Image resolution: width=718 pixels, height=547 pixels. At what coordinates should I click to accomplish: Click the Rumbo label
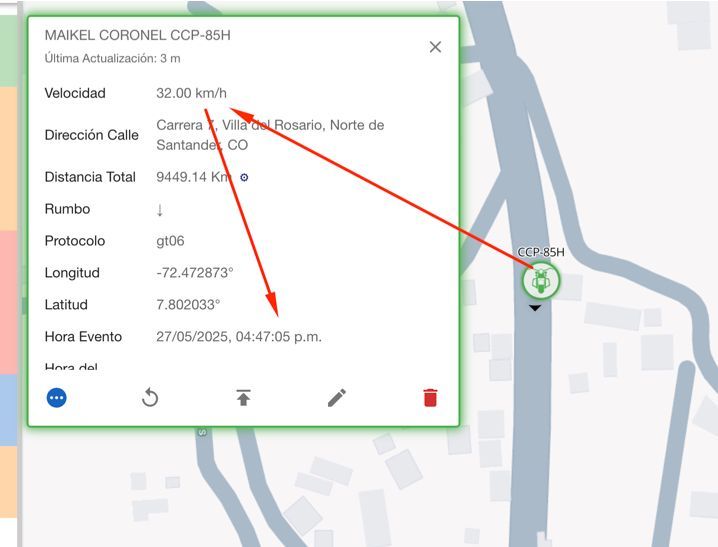(x=67, y=209)
